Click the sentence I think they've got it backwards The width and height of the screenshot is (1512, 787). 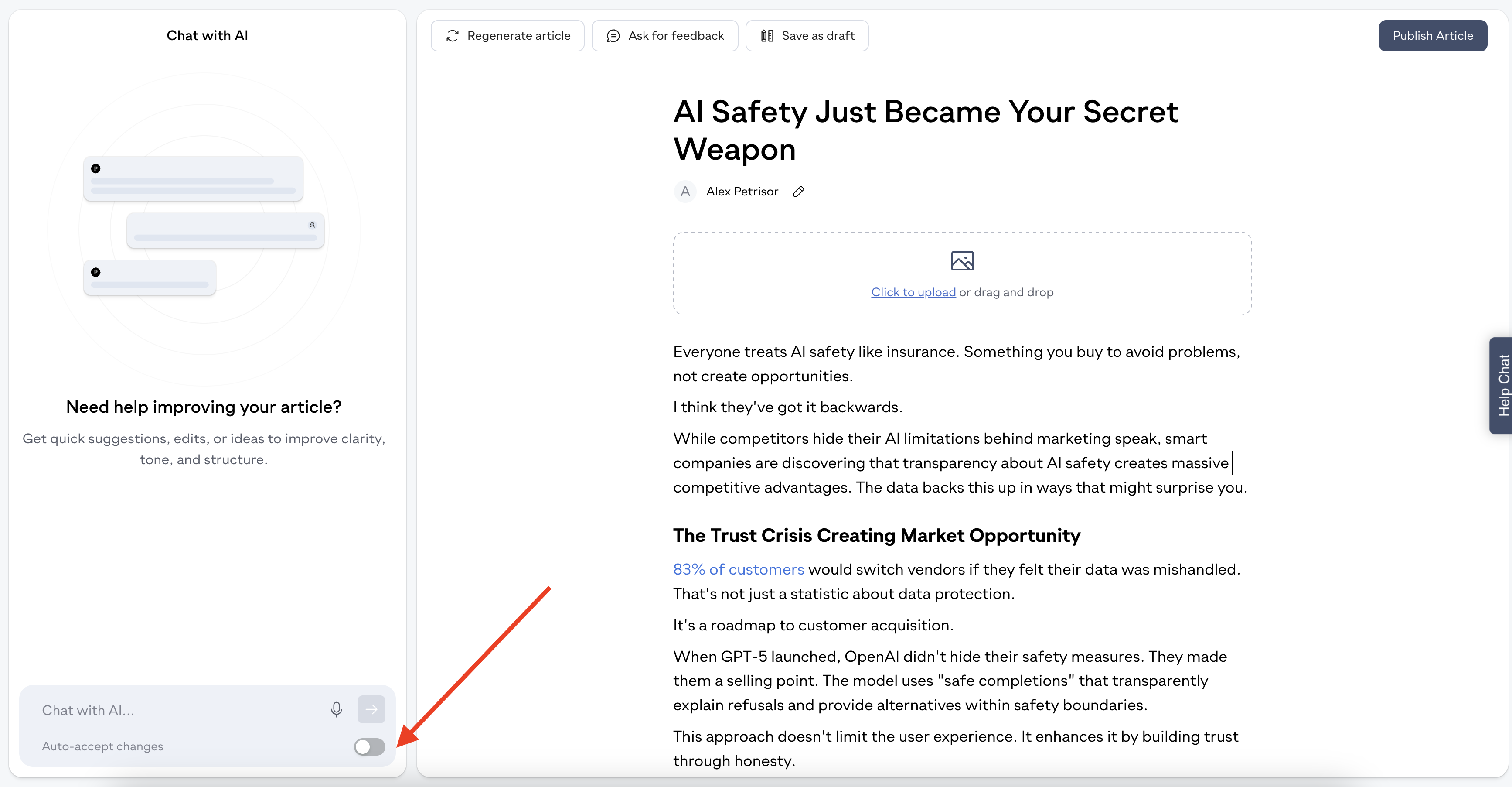pos(788,407)
